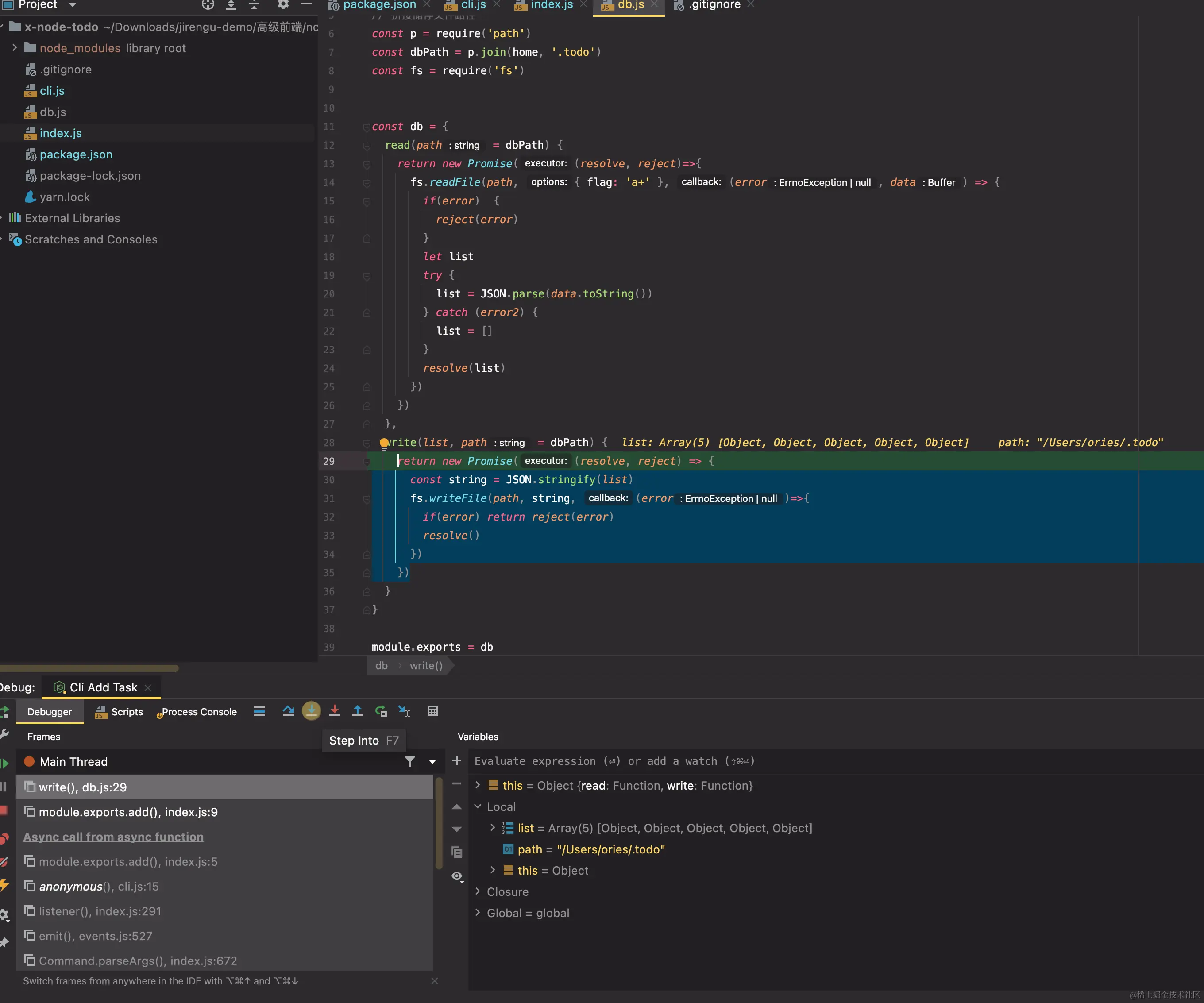Viewport: 1204px width, 1003px height.
Task: Click the add watch plus icon
Action: 456,761
